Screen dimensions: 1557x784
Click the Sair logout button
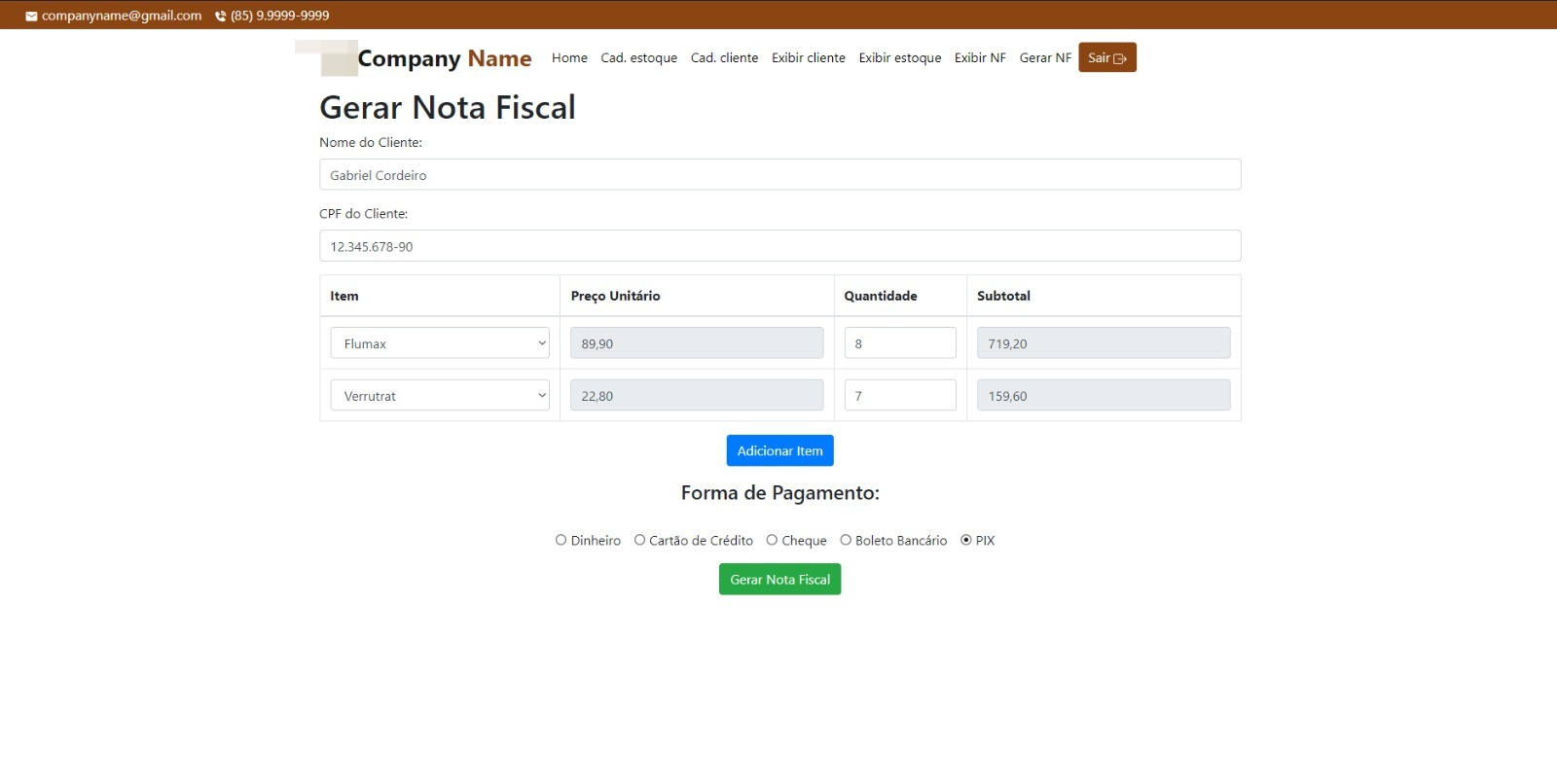point(1107,58)
